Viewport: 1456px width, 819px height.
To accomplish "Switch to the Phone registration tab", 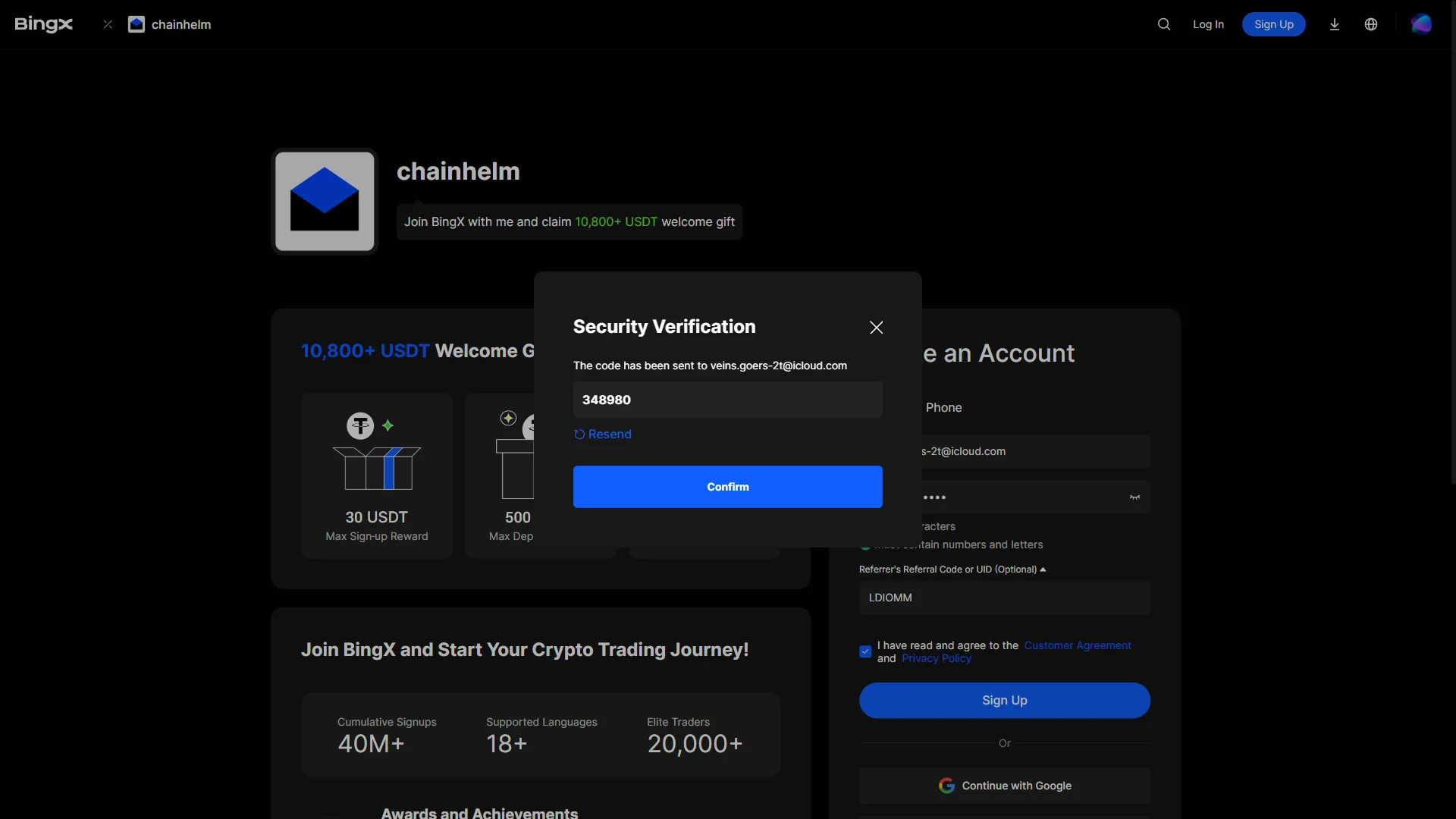I will (x=943, y=408).
